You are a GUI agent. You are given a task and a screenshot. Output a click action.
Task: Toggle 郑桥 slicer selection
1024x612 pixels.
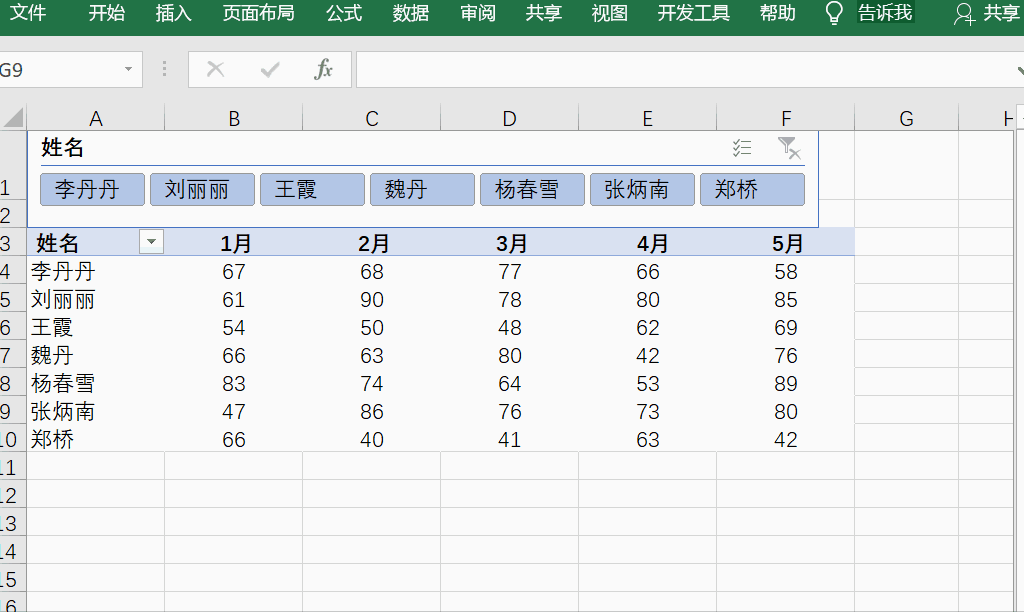[752, 189]
